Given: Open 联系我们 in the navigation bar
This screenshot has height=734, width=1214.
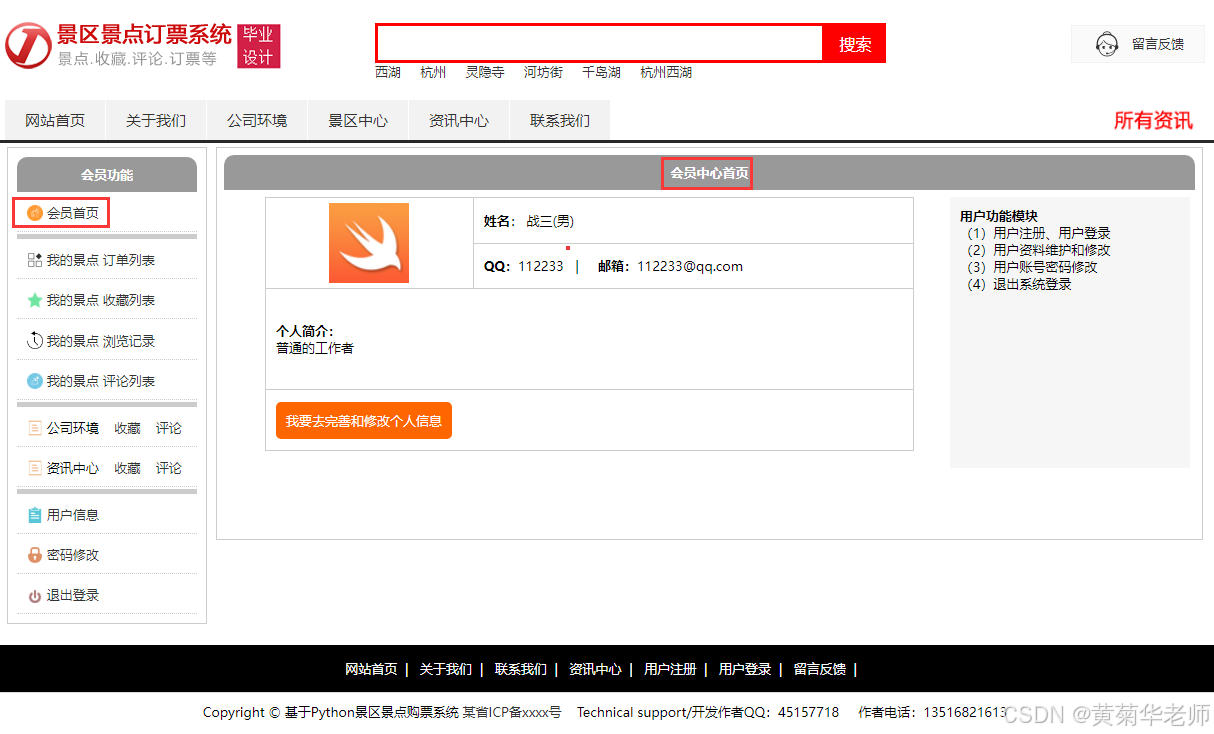Looking at the screenshot, I should coord(560,120).
